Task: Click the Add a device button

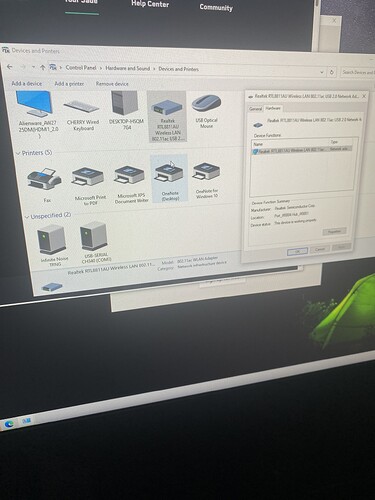Action: click(x=27, y=83)
